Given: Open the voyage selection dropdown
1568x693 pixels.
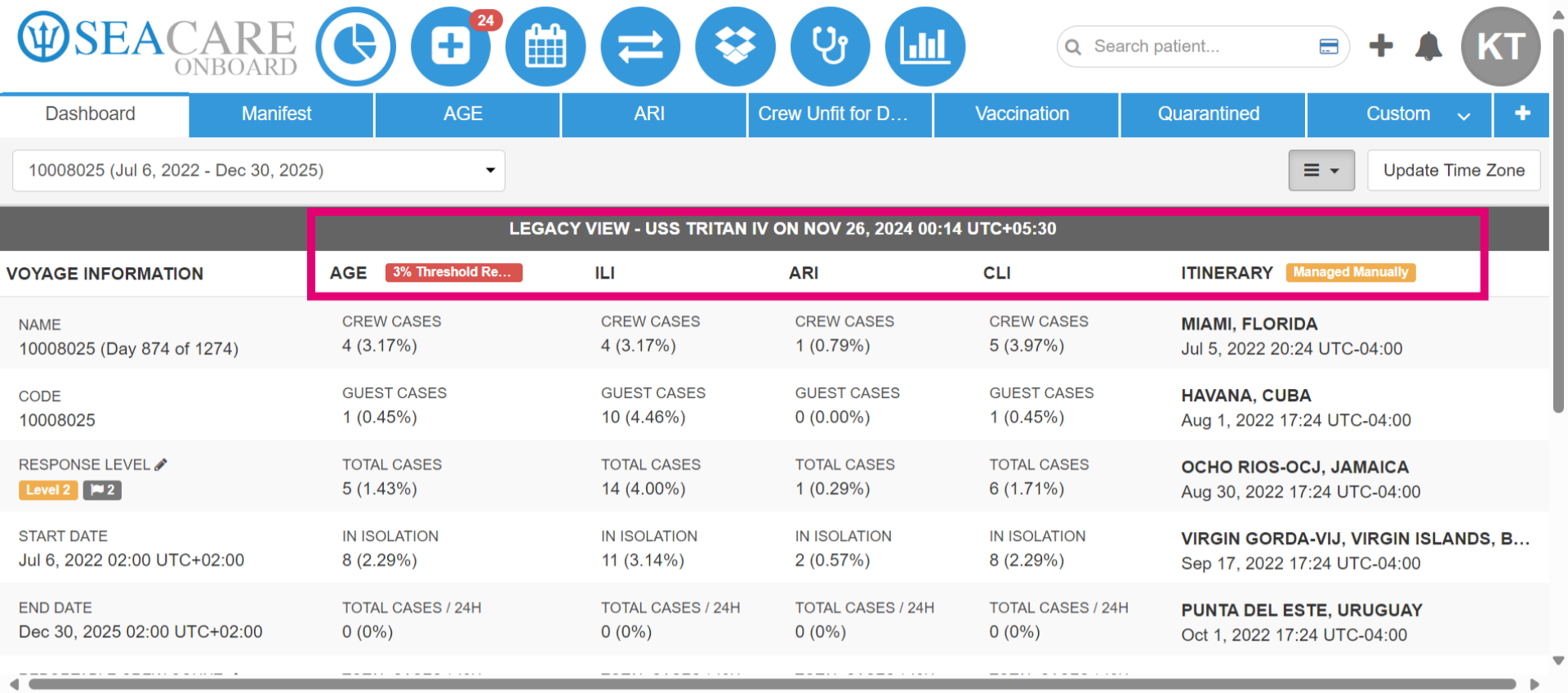Looking at the screenshot, I should pos(259,170).
